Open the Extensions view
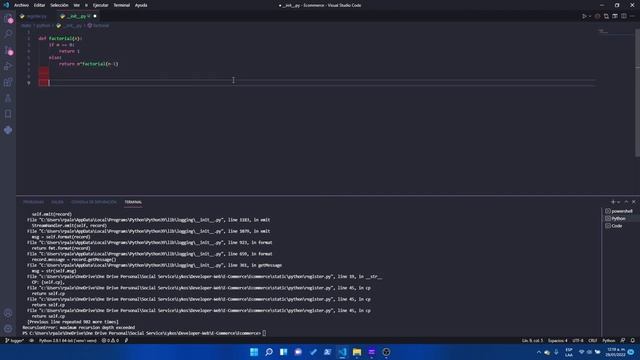Screen dimensions: 640x360 [8, 82]
